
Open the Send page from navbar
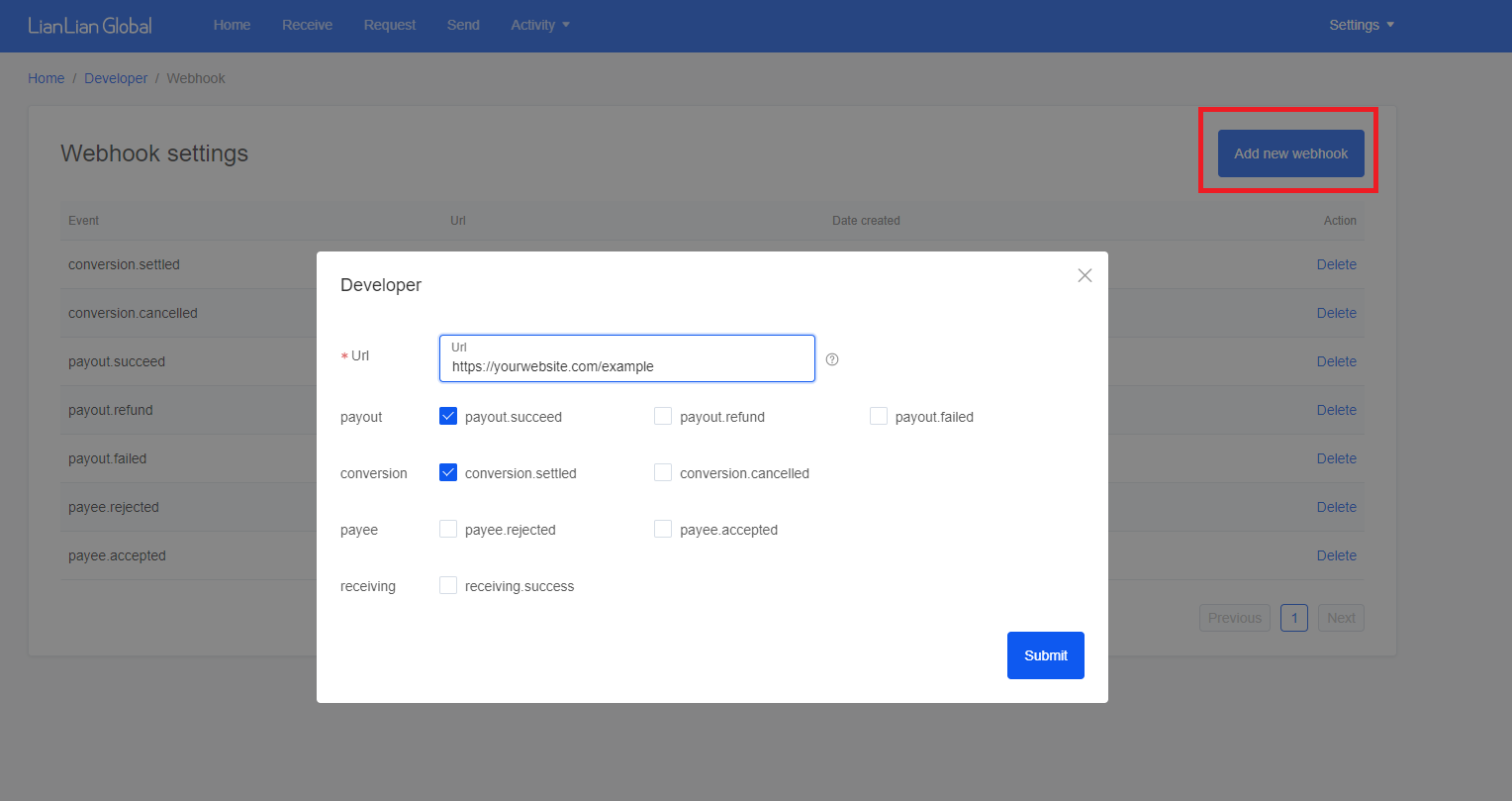tap(463, 25)
